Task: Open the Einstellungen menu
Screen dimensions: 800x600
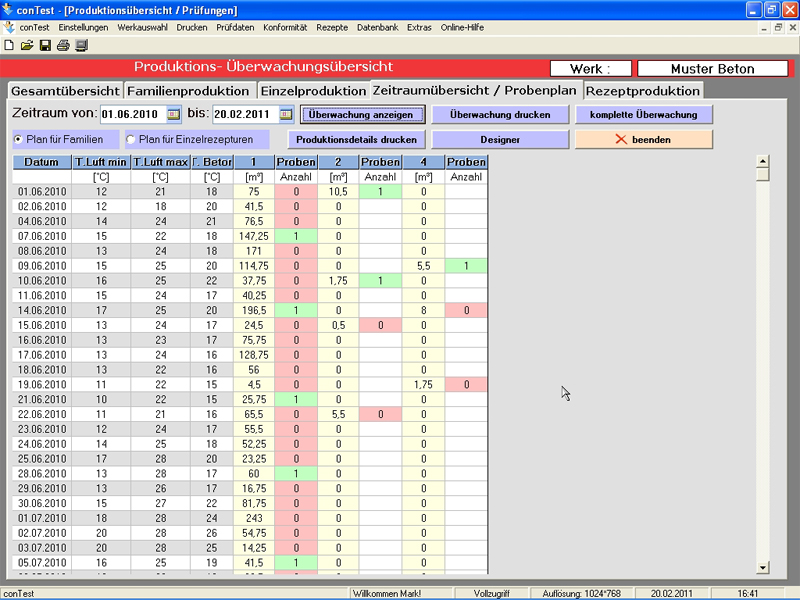Action: click(83, 28)
